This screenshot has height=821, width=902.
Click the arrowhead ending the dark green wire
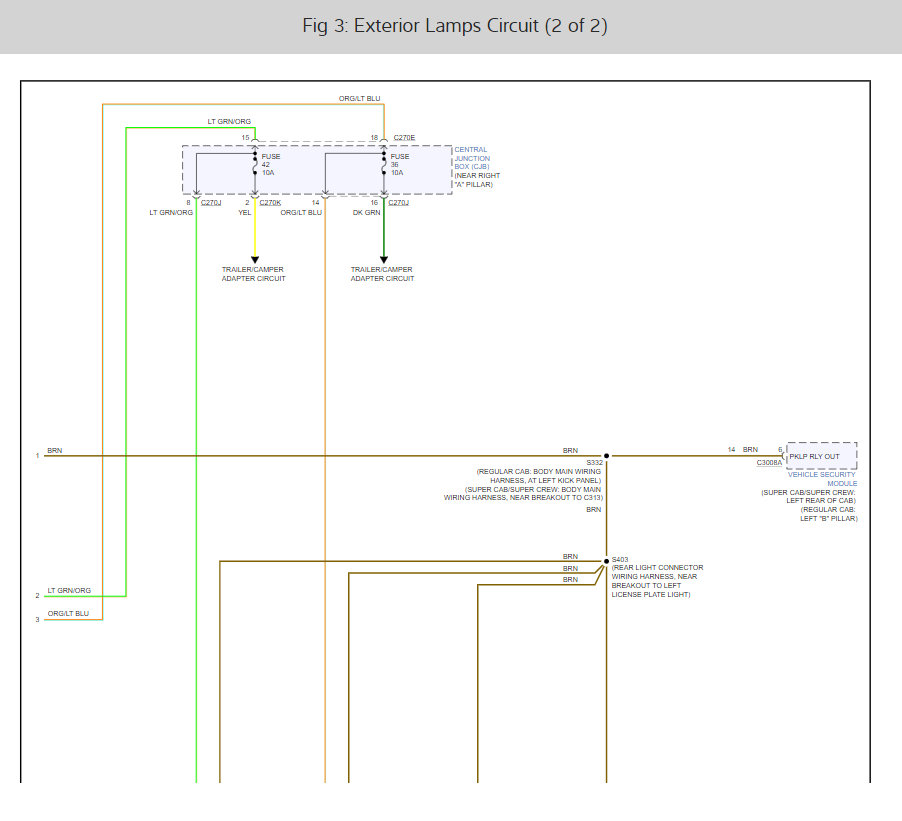coord(384,260)
